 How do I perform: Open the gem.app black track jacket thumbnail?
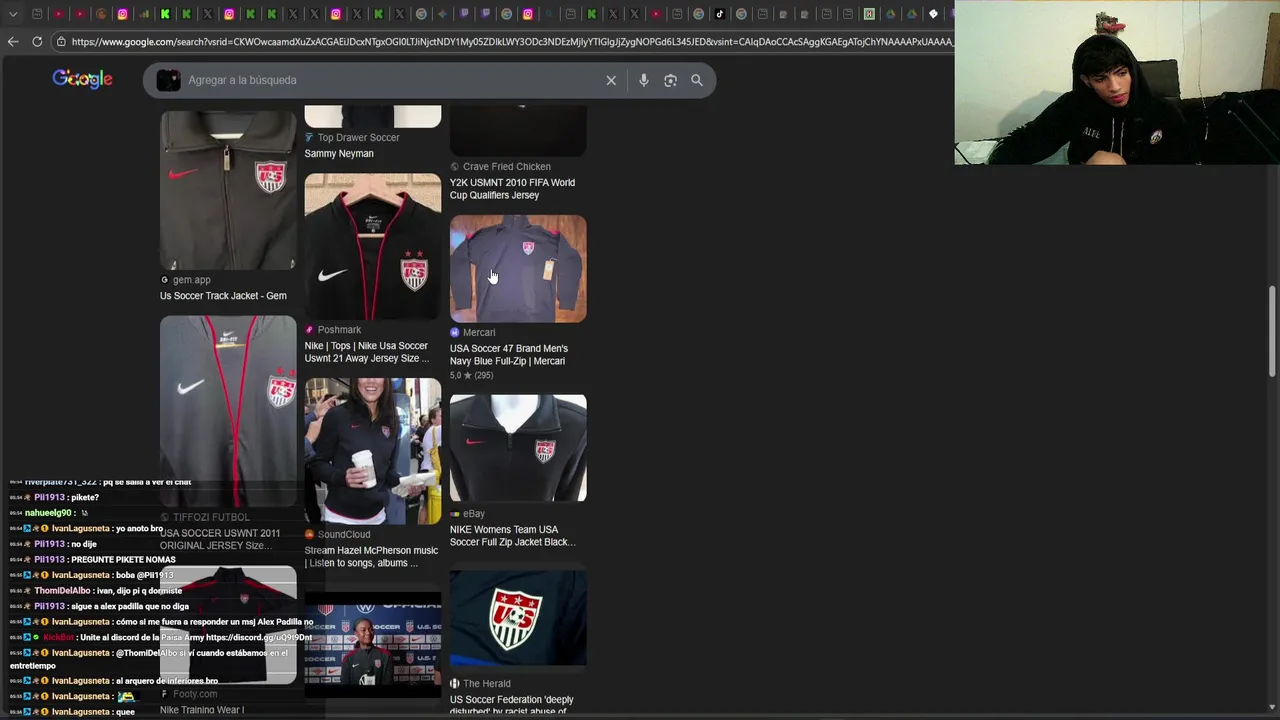(228, 189)
